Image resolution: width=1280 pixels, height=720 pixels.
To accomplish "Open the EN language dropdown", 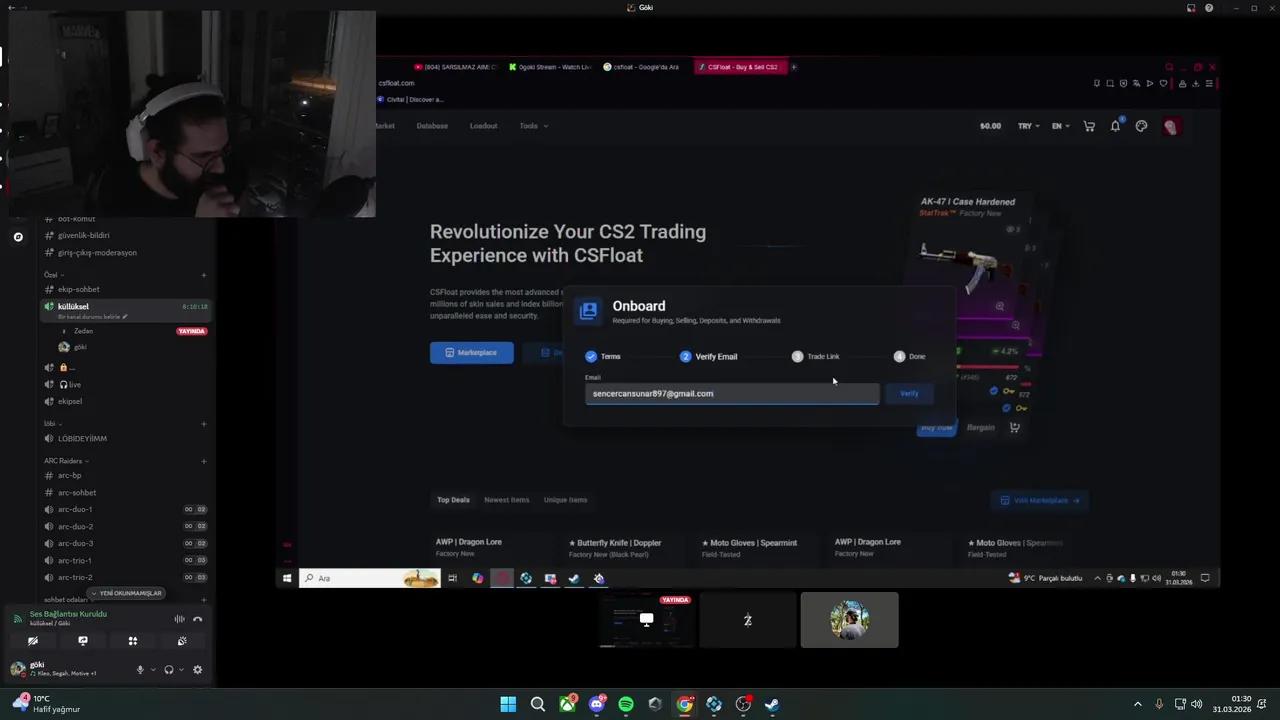I will click(x=1060, y=126).
